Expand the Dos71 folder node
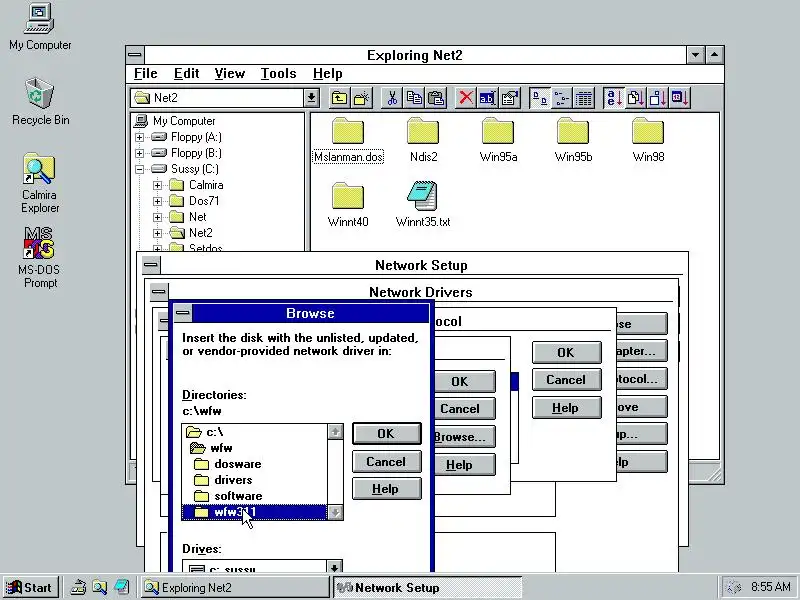The width and height of the screenshot is (800, 600). tap(157, 201)
